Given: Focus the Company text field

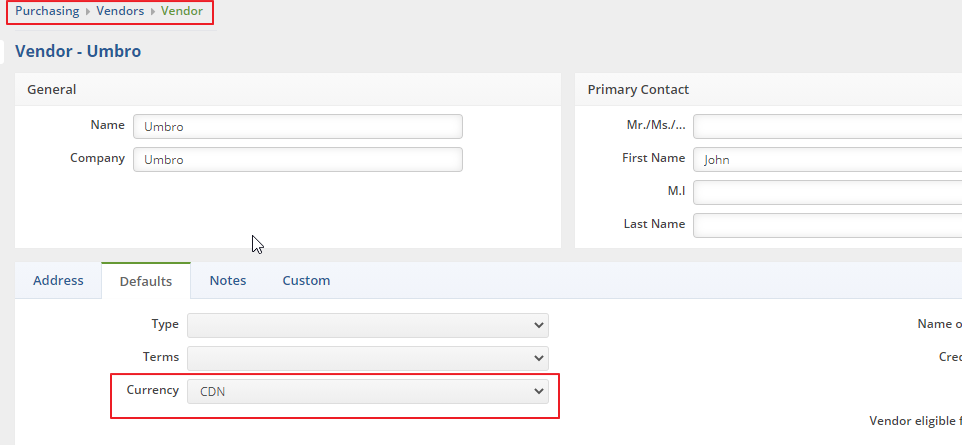Looking at the screenshot, I should (x=297, y=159).
